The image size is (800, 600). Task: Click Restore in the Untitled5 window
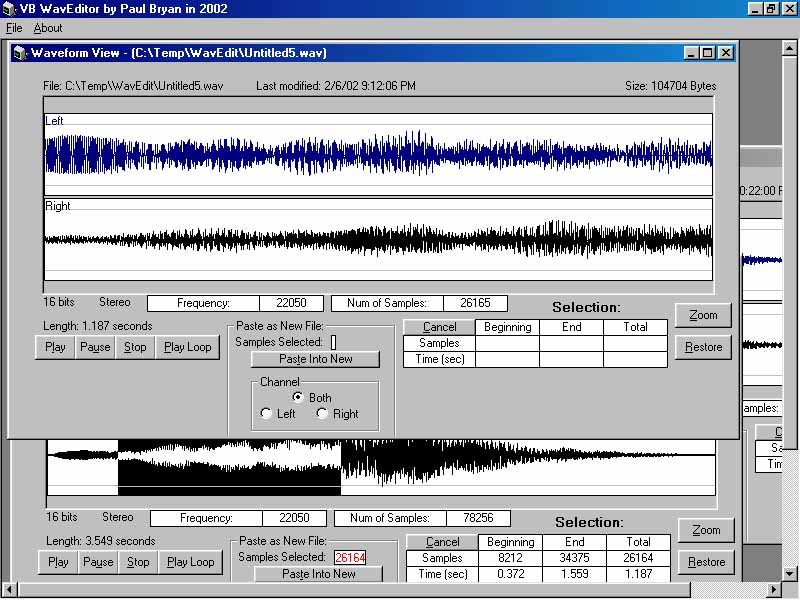point(703,347)
